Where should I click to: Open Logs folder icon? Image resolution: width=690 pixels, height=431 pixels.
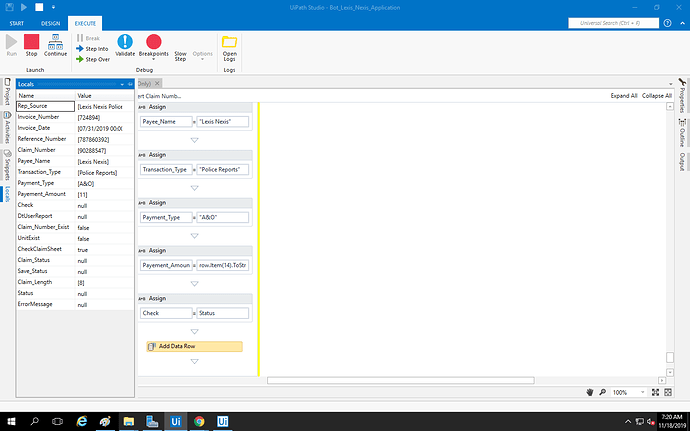coord(229,42)
